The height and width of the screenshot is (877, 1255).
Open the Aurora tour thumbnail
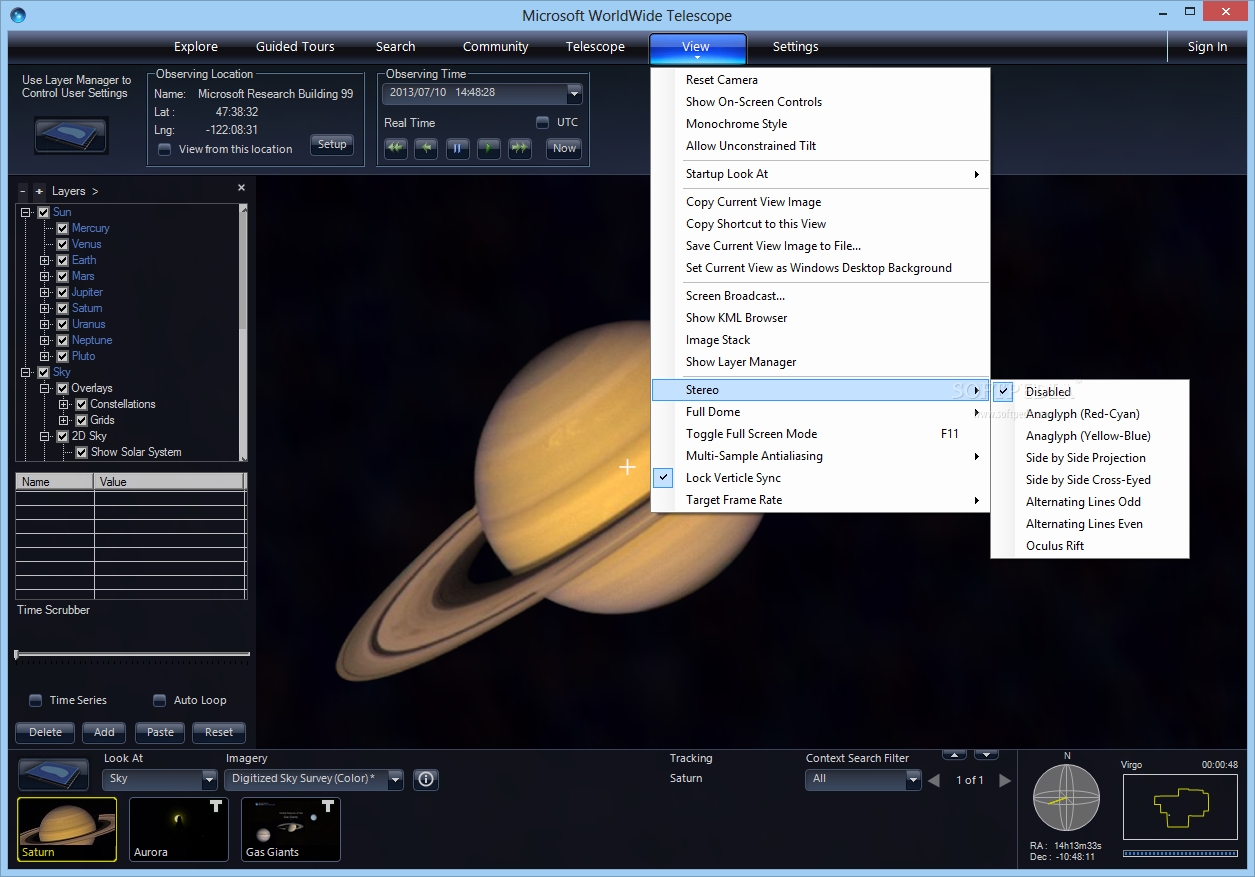179,829
